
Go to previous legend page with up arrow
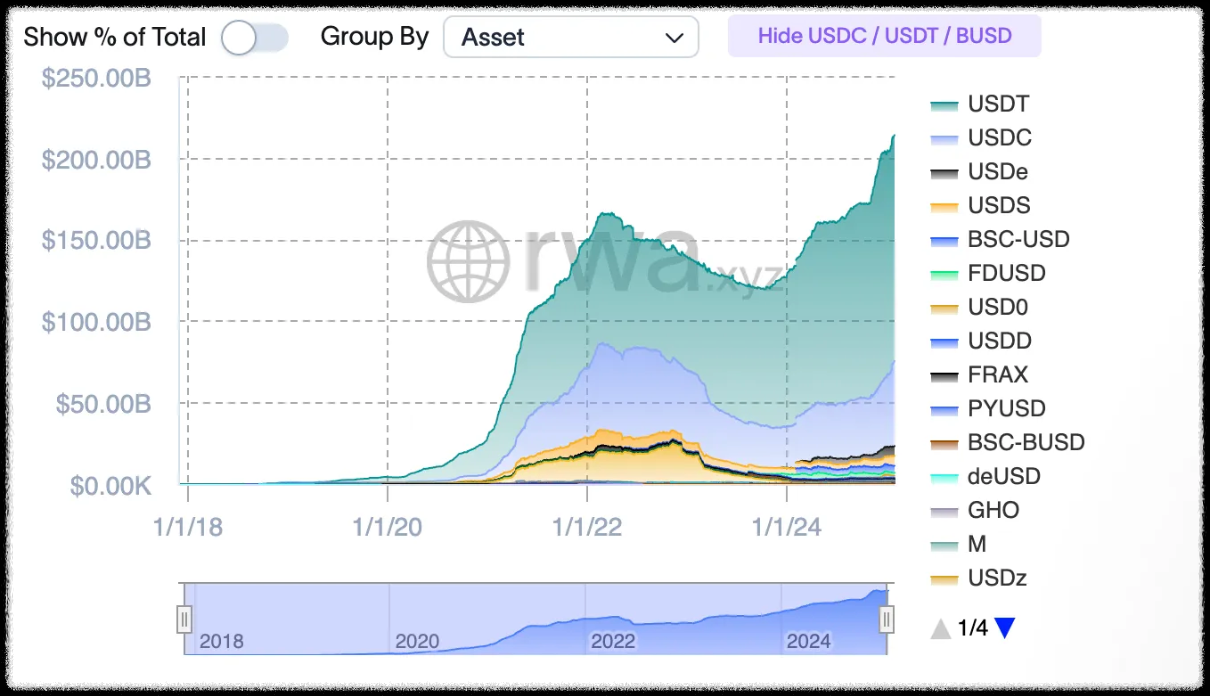point(940,628)
